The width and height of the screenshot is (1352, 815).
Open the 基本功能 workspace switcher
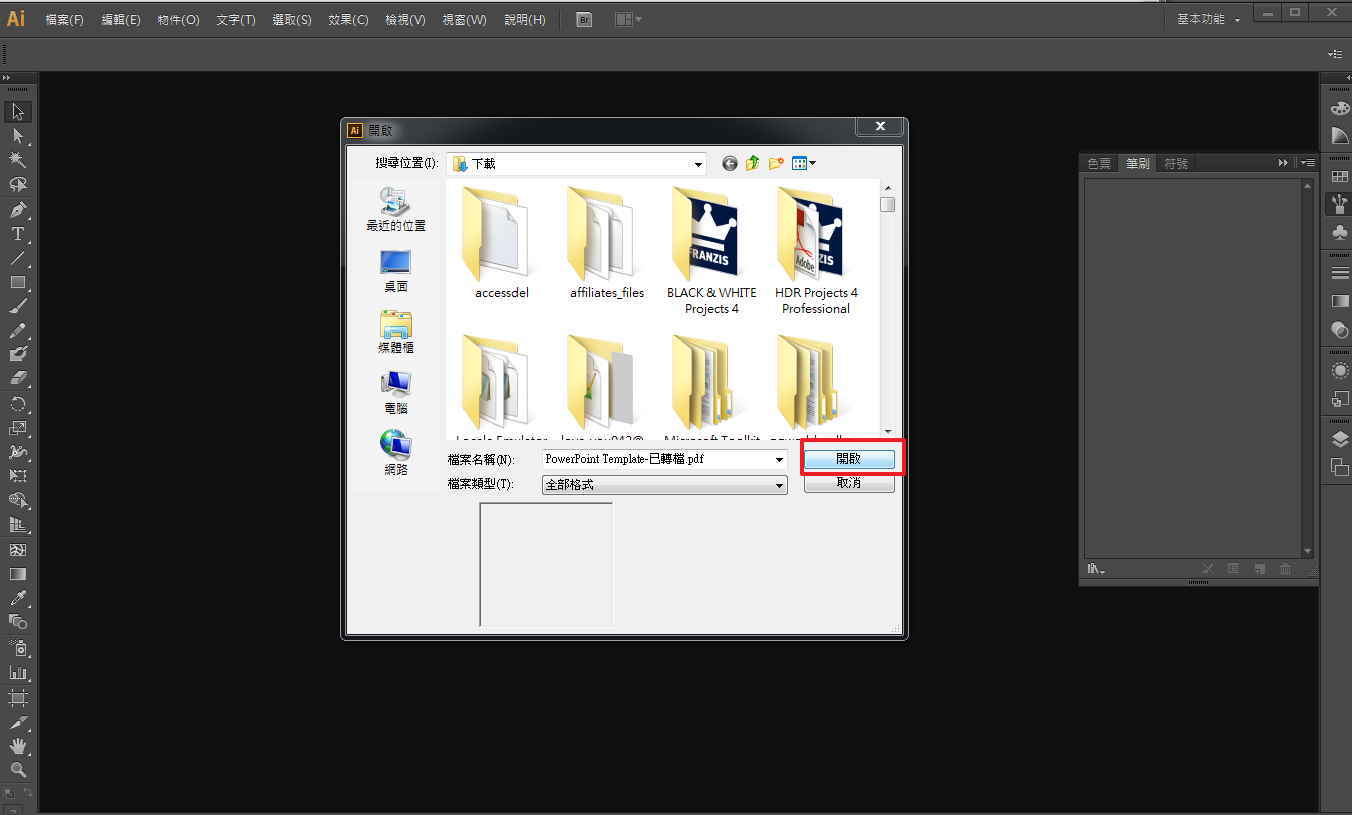click(x=1209, y=20)
